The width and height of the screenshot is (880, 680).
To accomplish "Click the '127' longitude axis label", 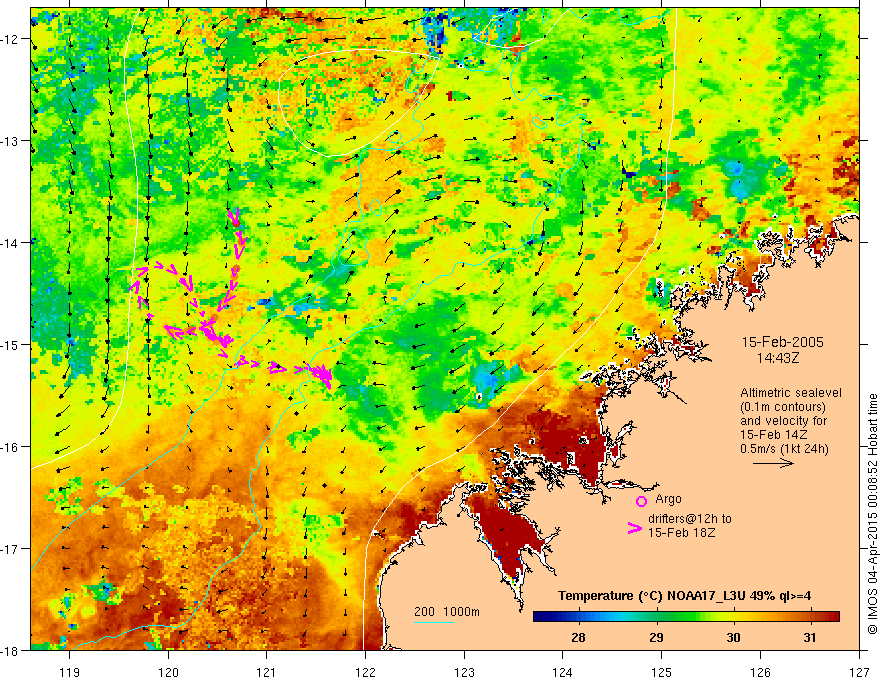I will pyautogui.click(x=859, y=672).
